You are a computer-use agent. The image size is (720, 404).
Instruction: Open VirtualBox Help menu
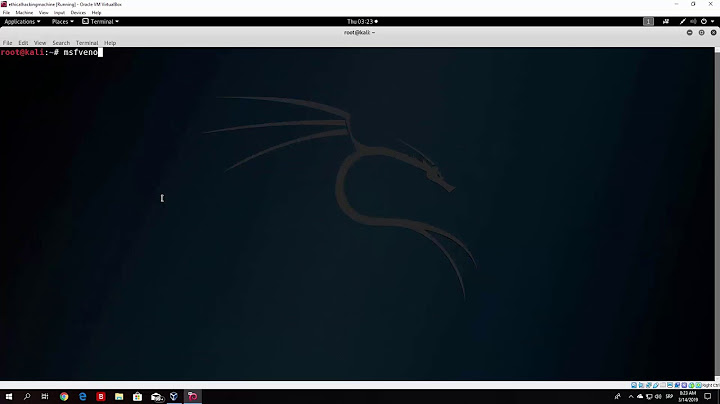click(96, 13)
